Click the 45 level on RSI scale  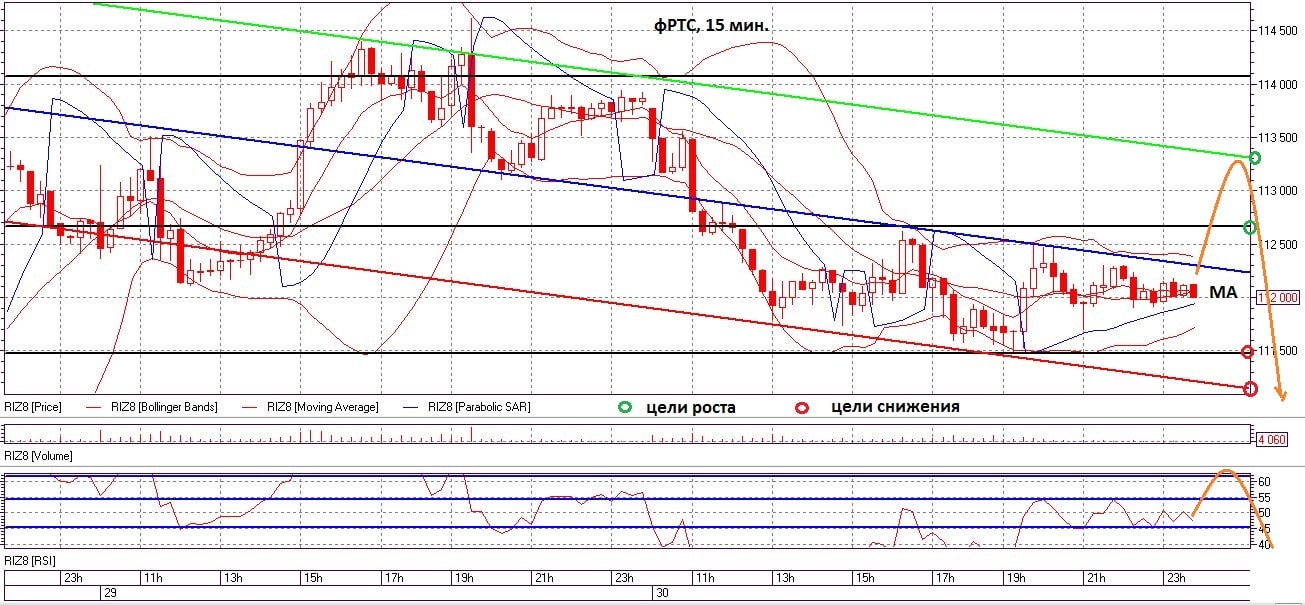click(x=1265, y=528)
